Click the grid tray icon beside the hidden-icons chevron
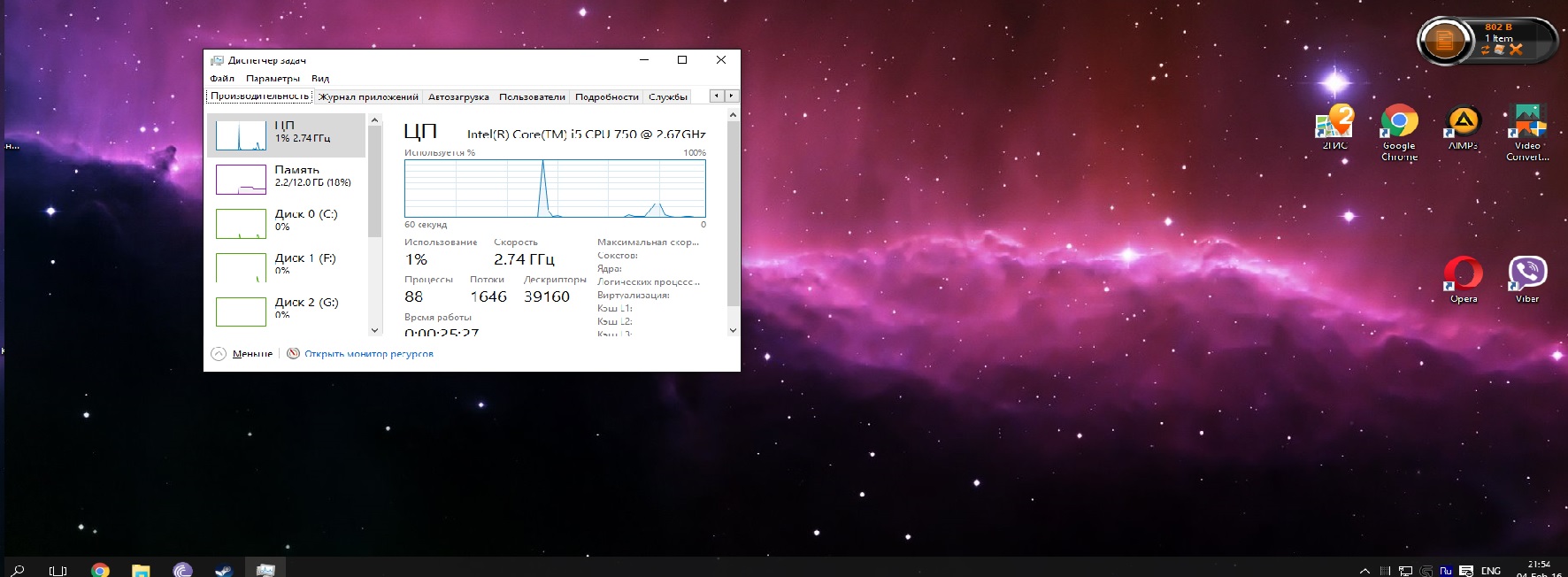The image size is (1568, 577). tap(1385, 571)
